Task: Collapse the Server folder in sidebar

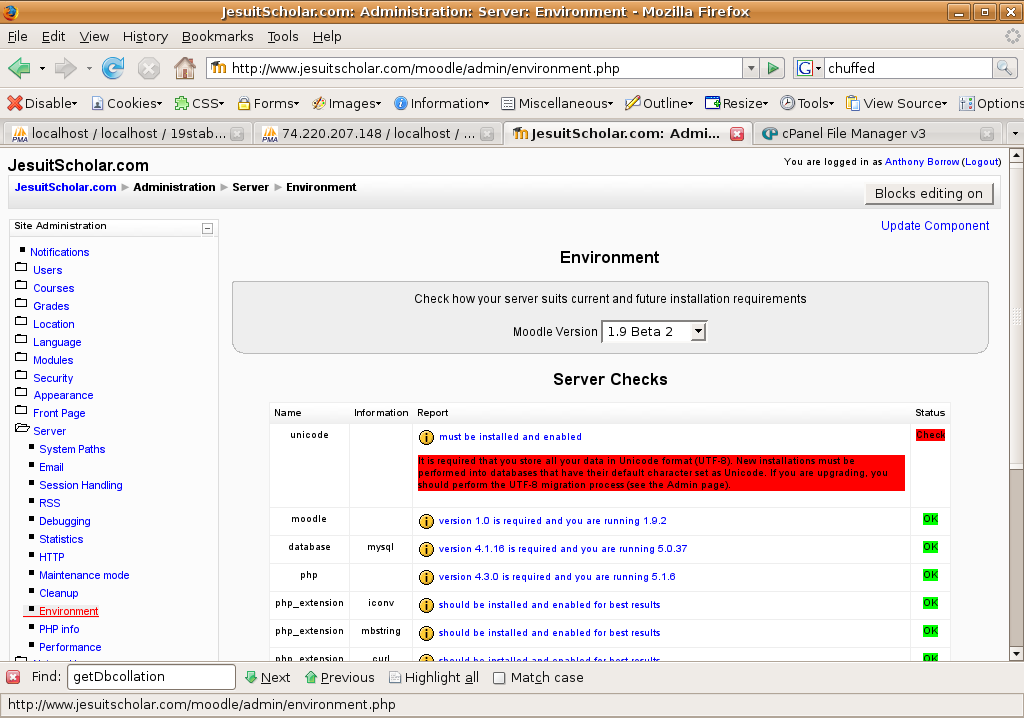Action: 22,429
